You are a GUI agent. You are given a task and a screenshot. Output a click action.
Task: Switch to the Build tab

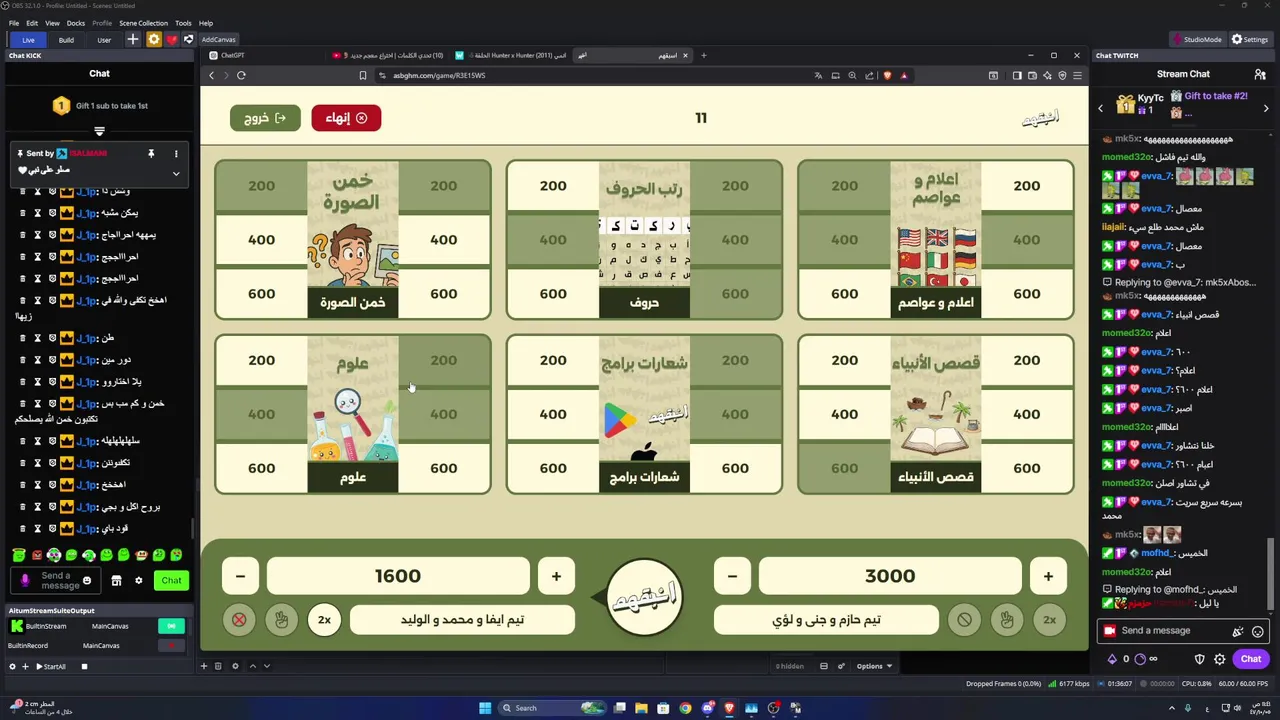[66, 40]
